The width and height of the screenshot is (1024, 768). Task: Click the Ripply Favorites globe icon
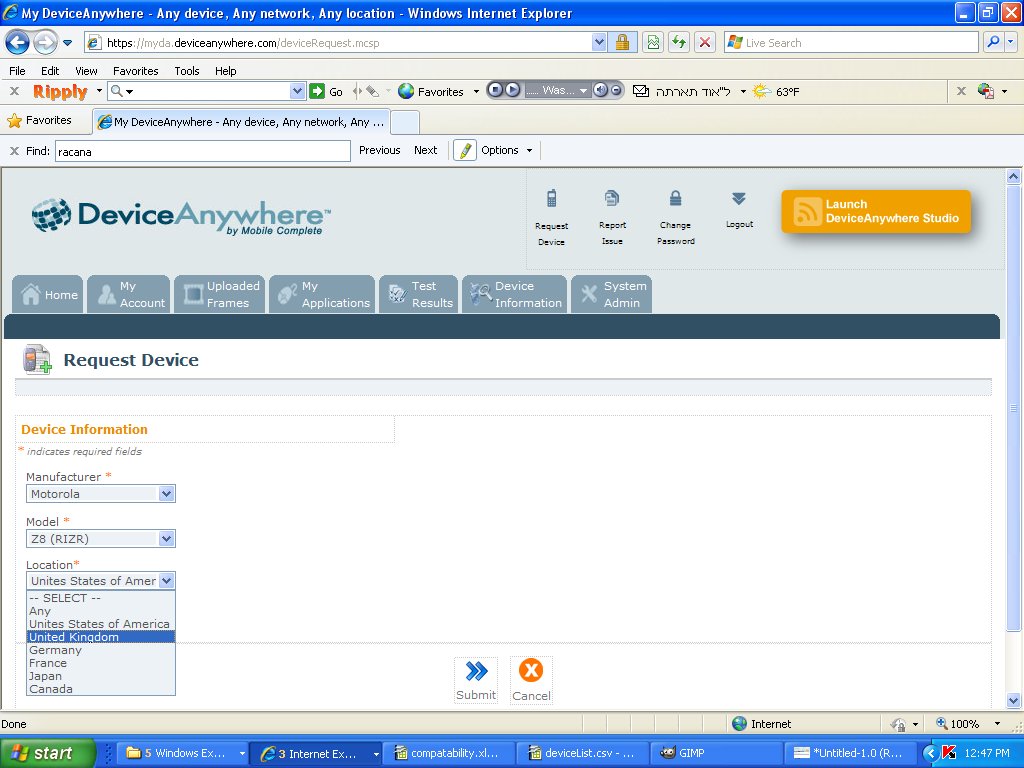(406, 91)
